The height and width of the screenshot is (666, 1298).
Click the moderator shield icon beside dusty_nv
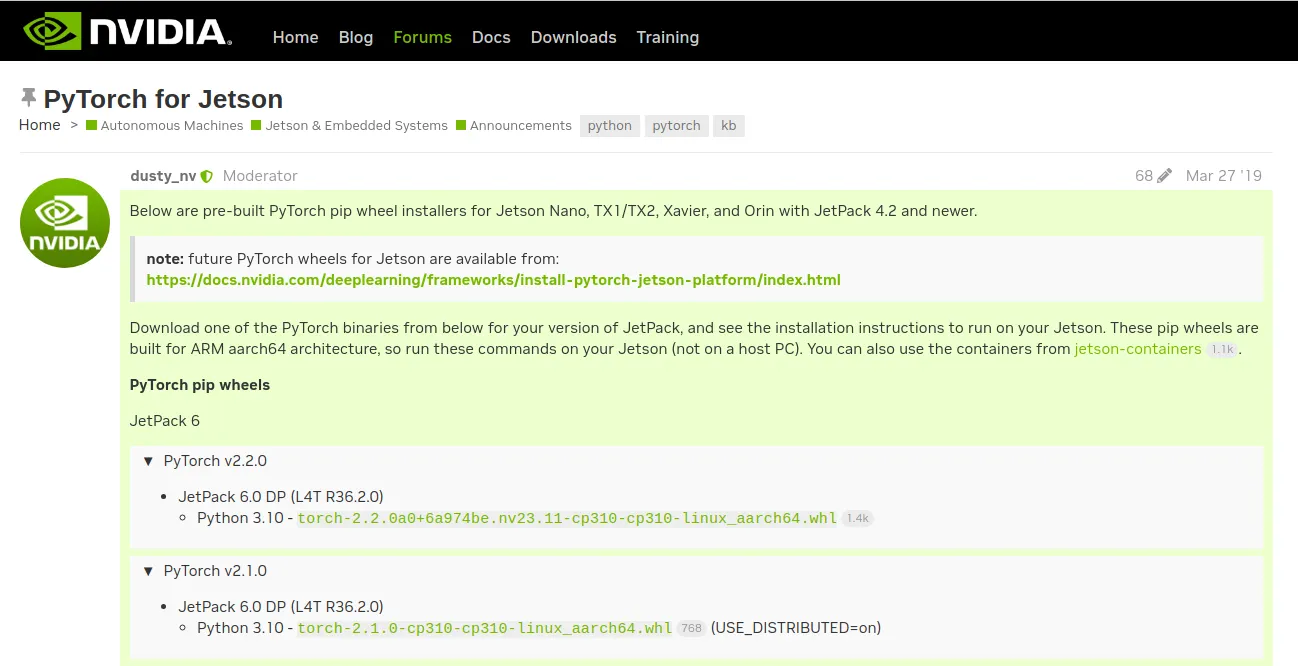coord(207,176)
